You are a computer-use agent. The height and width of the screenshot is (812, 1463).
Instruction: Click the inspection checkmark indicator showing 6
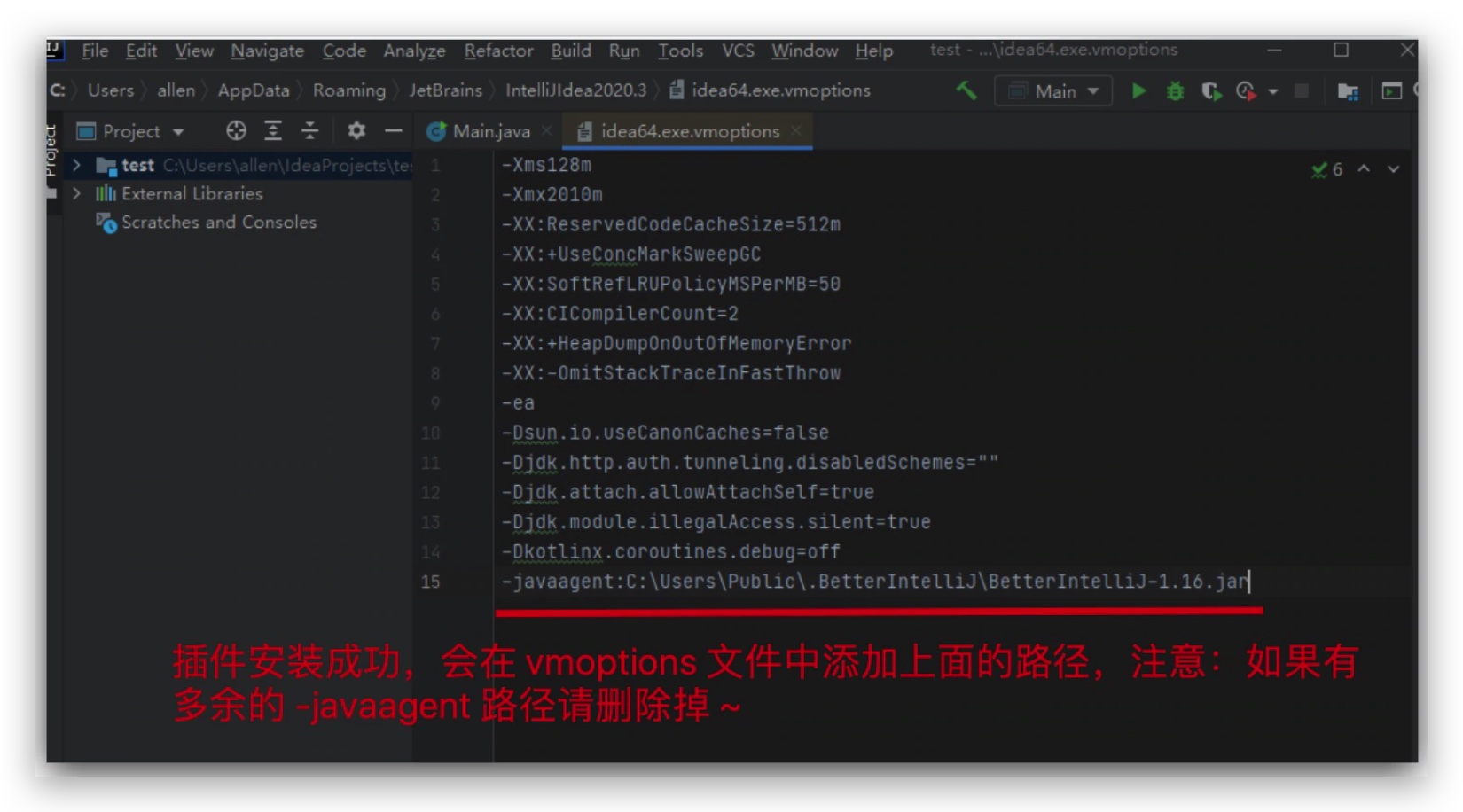[x=1326, y=169]
